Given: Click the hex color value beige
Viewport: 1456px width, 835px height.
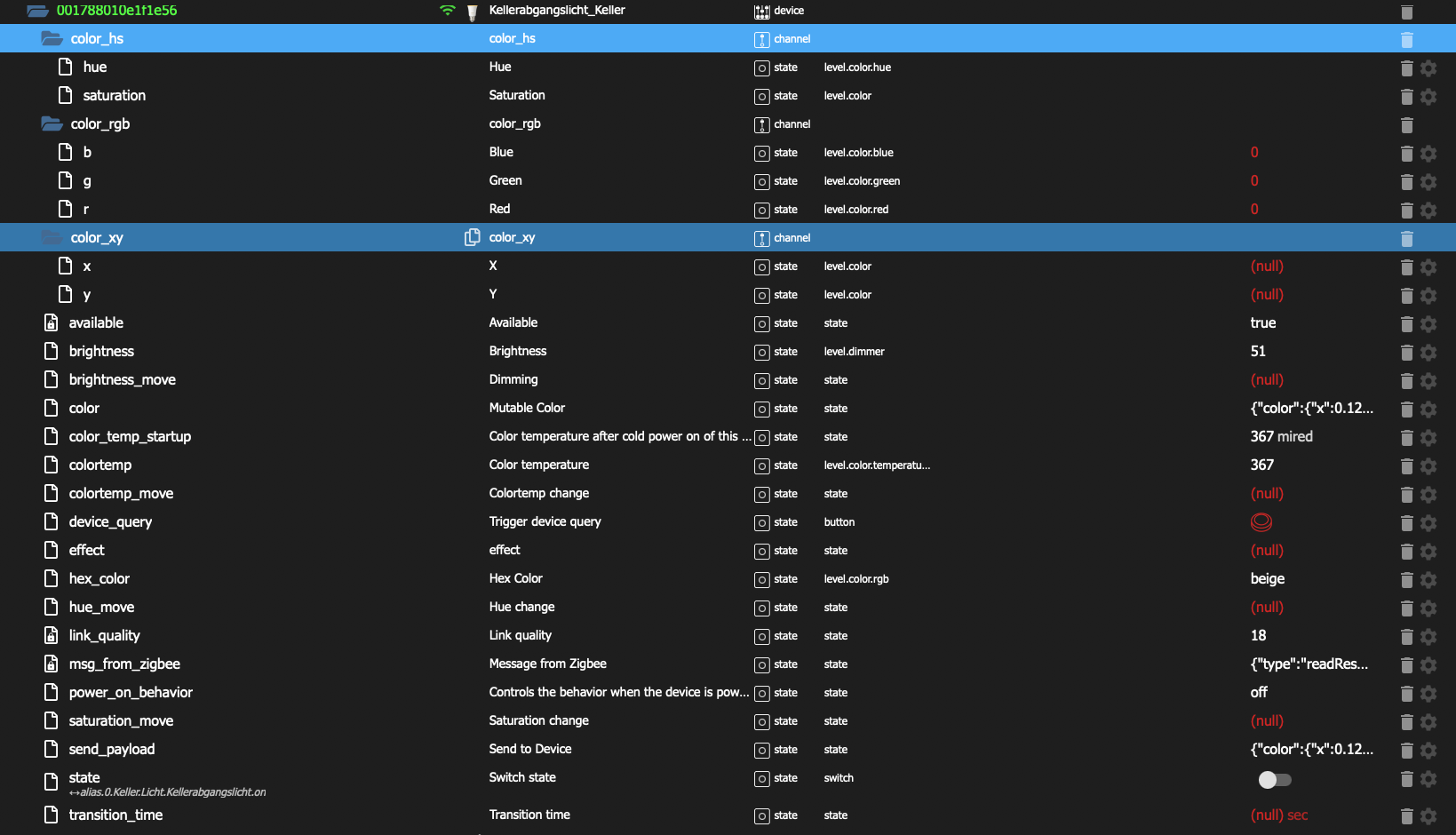Looking at the screenshot, I should 1267,579.
